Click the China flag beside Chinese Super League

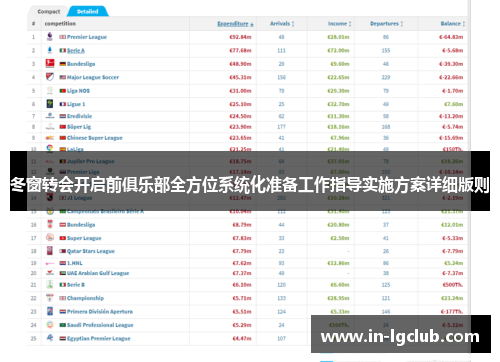(x=63, y=138)
